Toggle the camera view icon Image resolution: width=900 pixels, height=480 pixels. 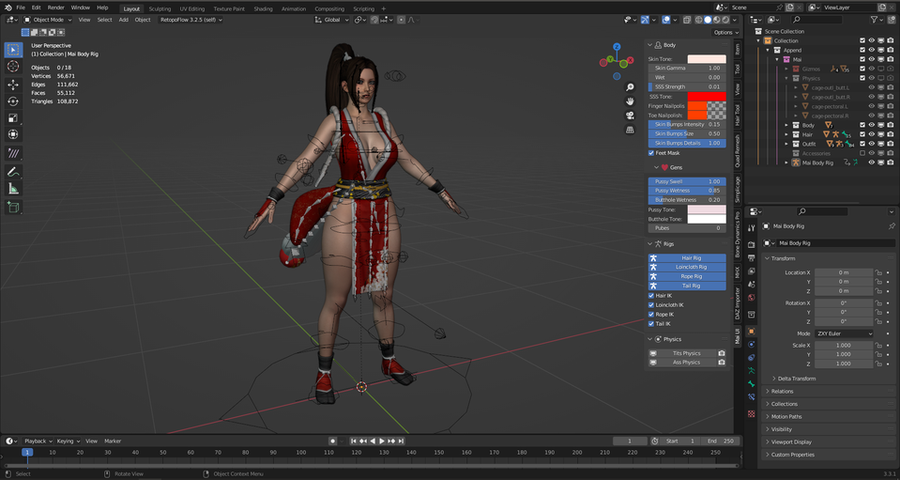click(x=630, y=115)
